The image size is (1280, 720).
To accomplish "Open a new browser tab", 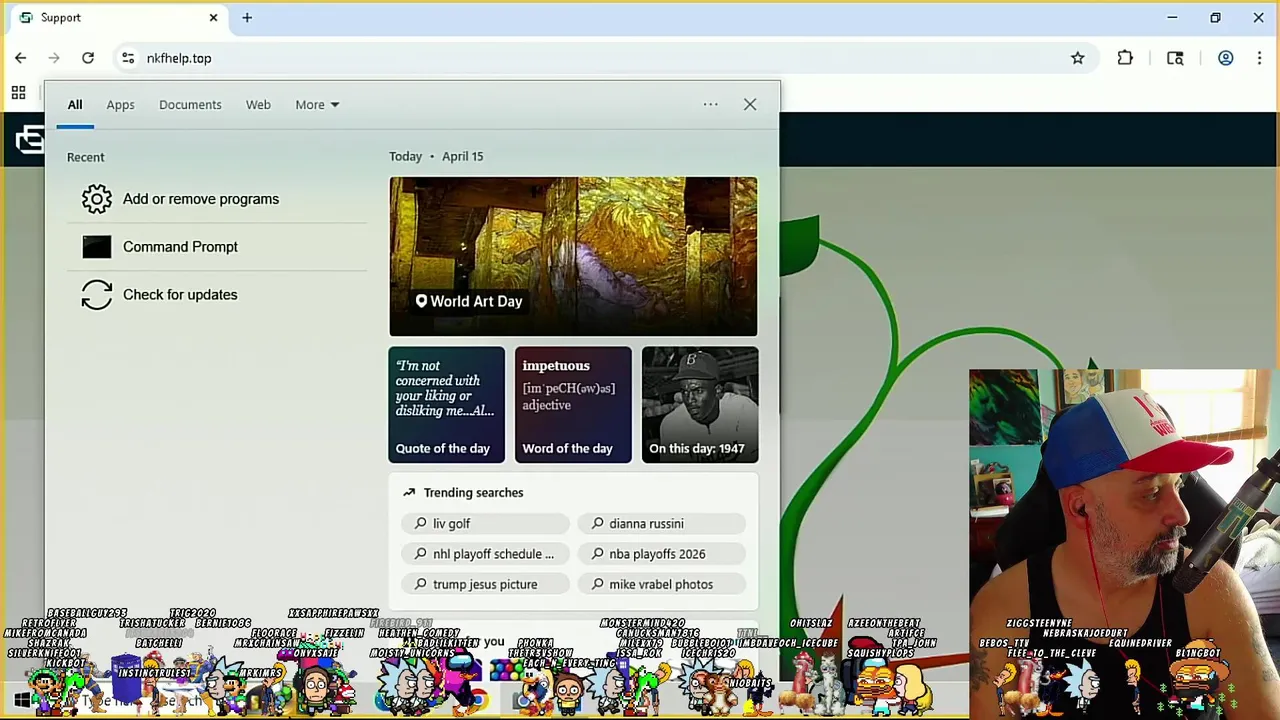I will (247, 17).
